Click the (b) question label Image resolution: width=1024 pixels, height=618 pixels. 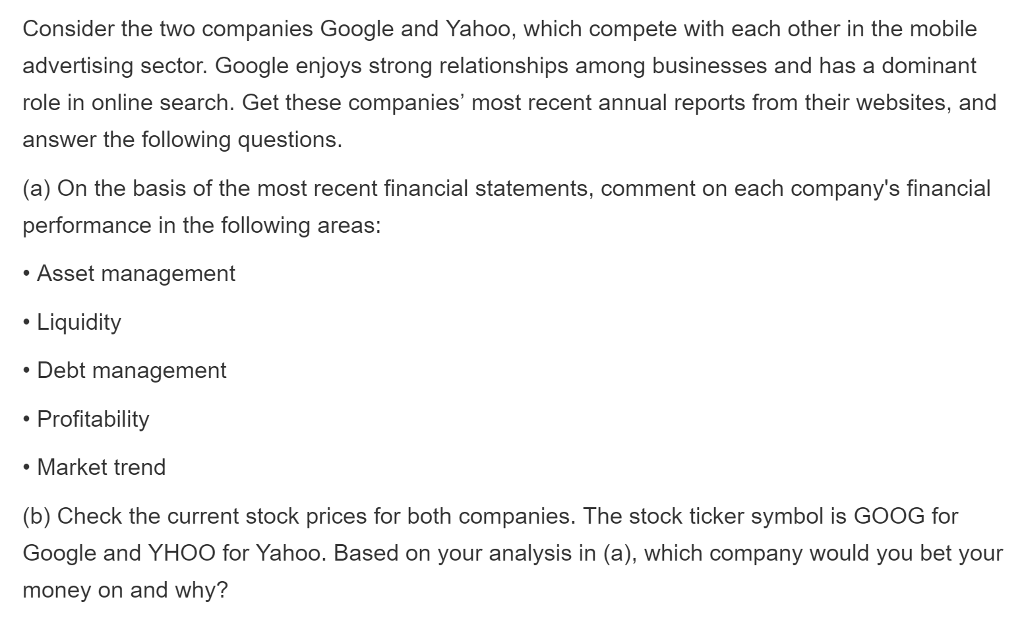(x=37, y=517)
